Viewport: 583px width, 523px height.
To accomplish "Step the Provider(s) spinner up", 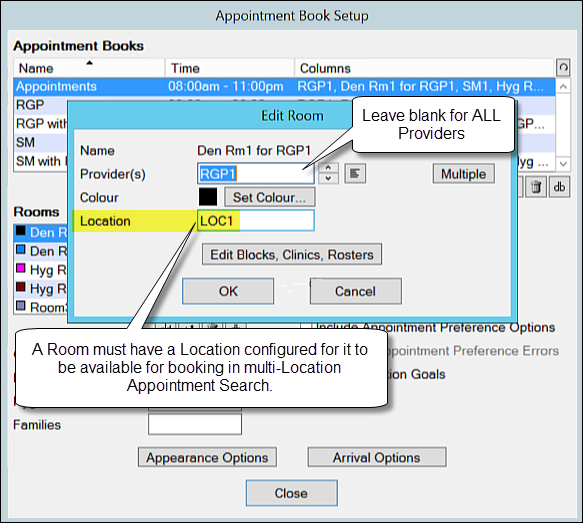I will pos(328,168).
